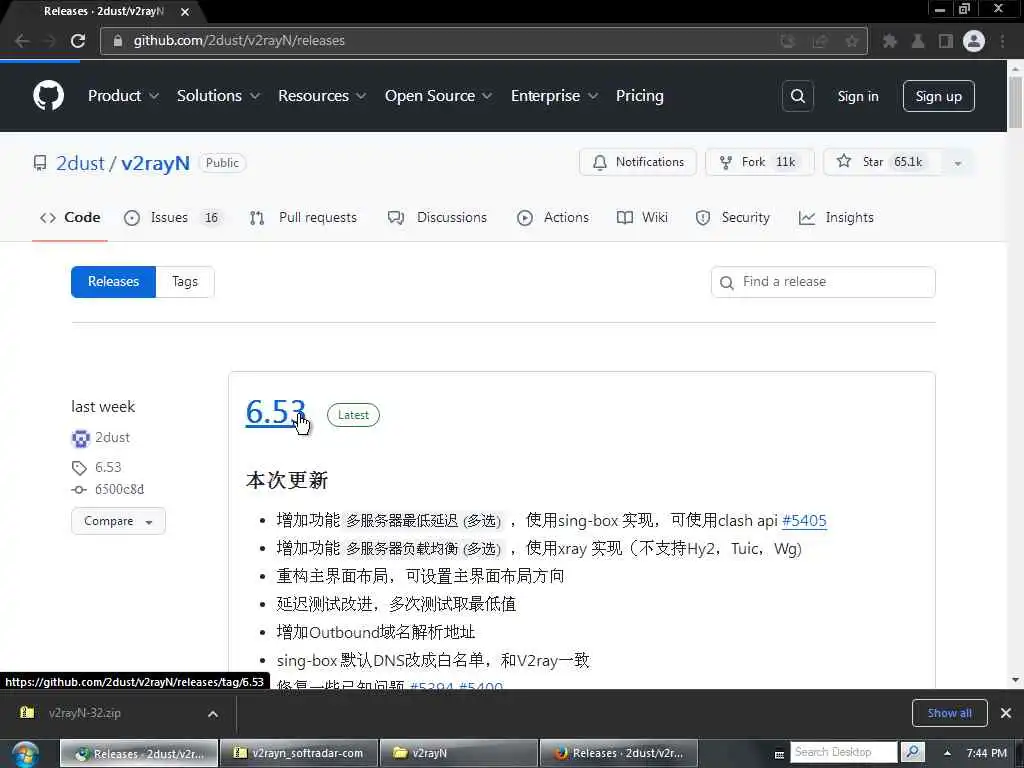The image size is (1024, 768).
Task: Open the Security tab
Action: [733, 217]
